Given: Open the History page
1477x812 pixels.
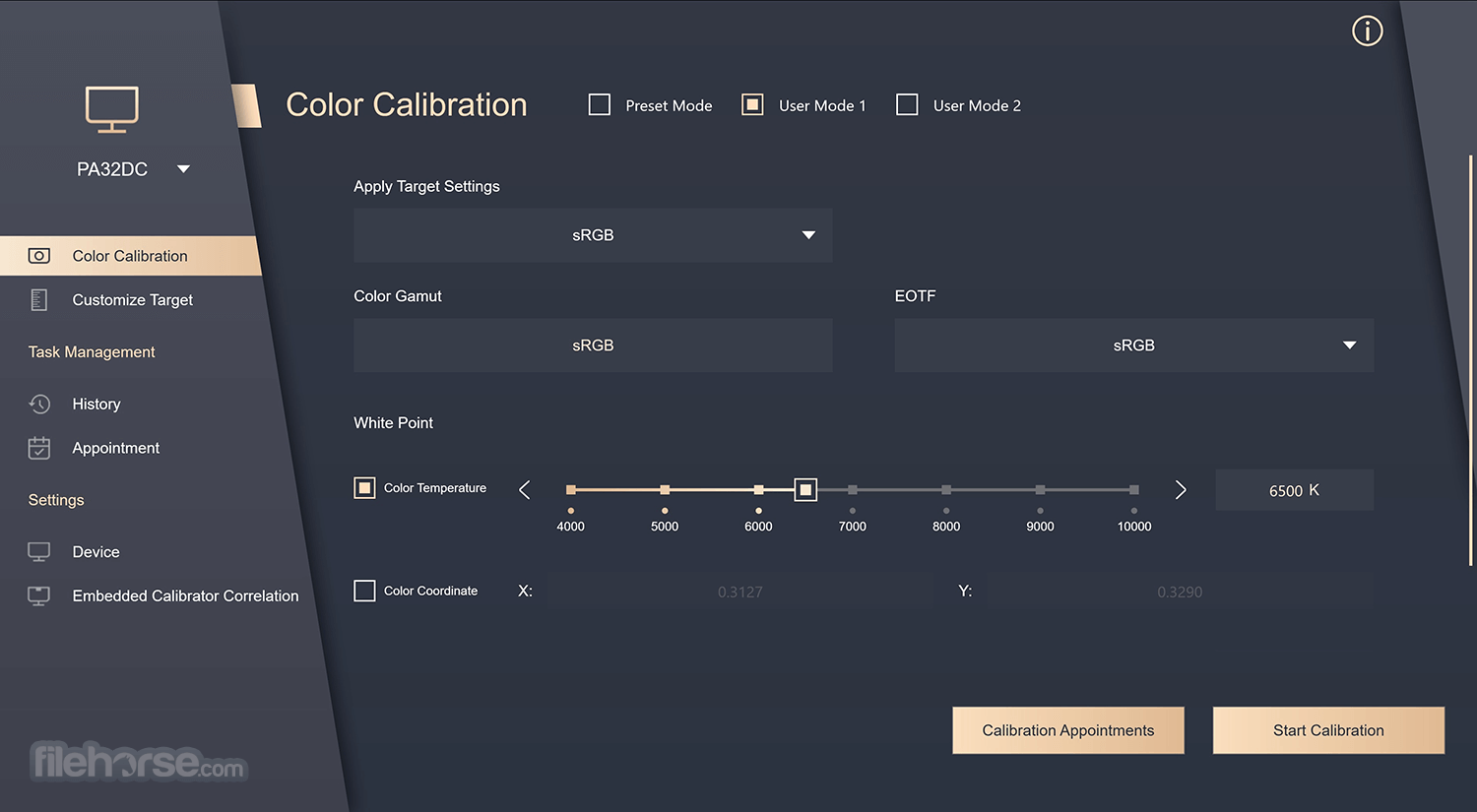Looking at the screenshot, I should [x=96, y=405].
